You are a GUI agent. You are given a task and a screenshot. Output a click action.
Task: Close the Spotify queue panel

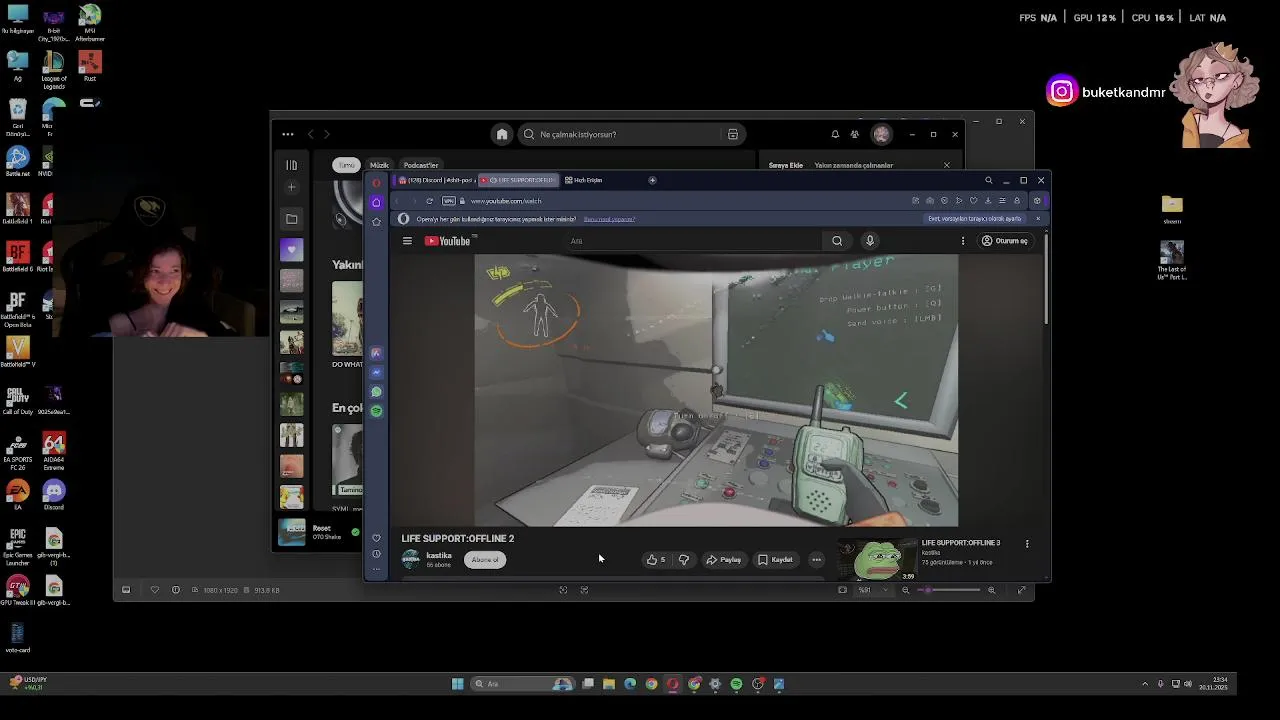(946, 165)
